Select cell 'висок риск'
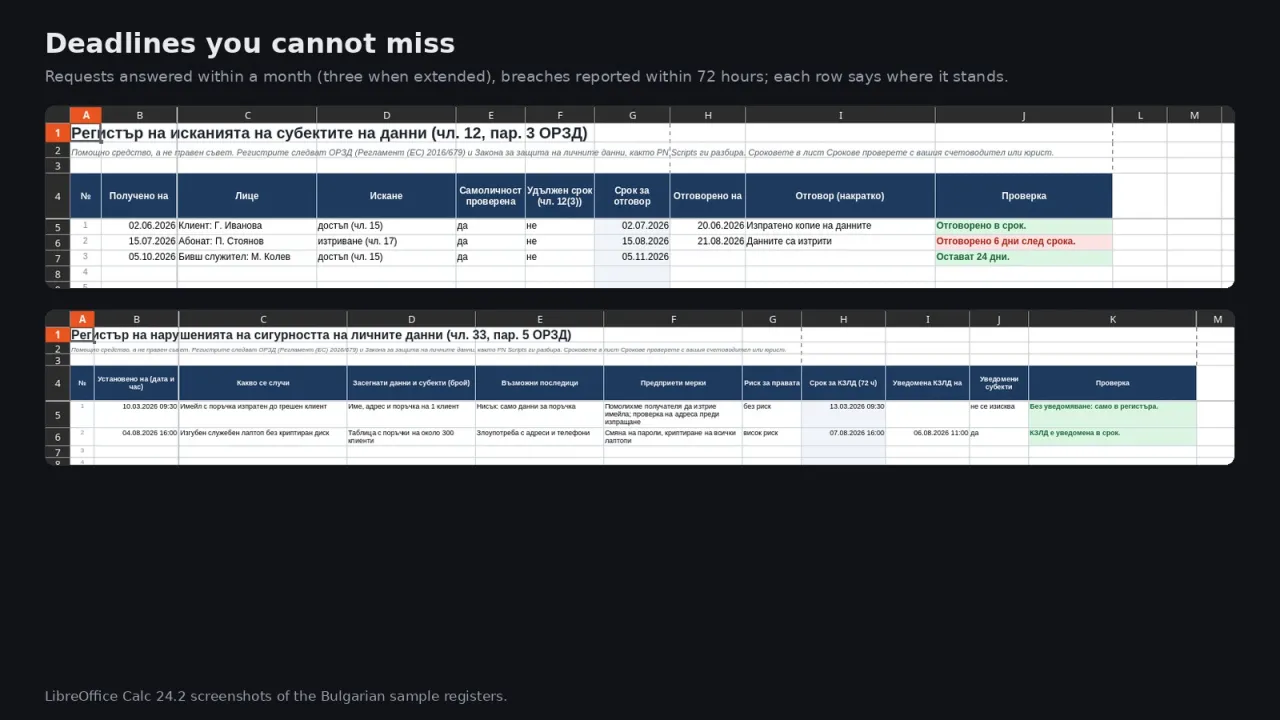The height and width of the screenshot is (720, 1280). coord(772,437)
